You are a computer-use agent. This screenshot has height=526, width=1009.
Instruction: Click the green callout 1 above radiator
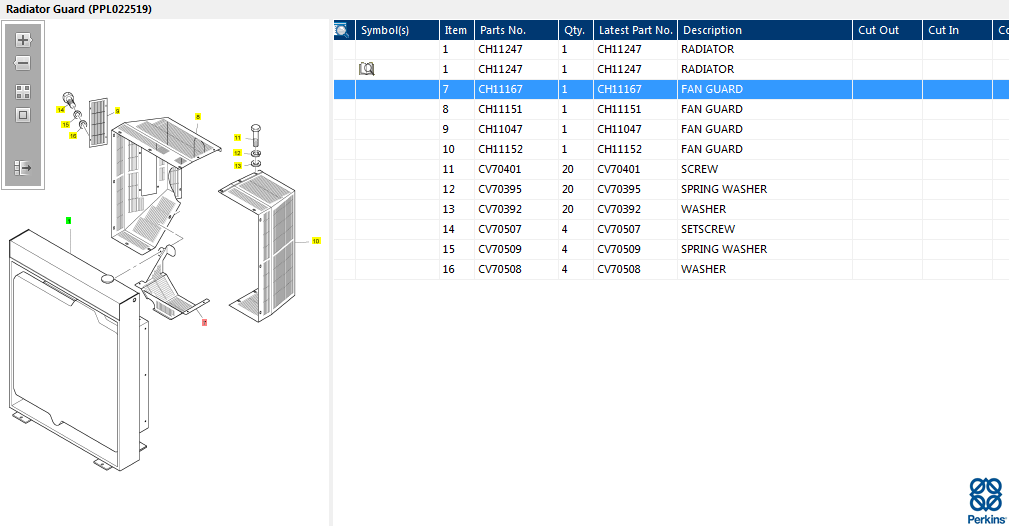coord(68,219)
